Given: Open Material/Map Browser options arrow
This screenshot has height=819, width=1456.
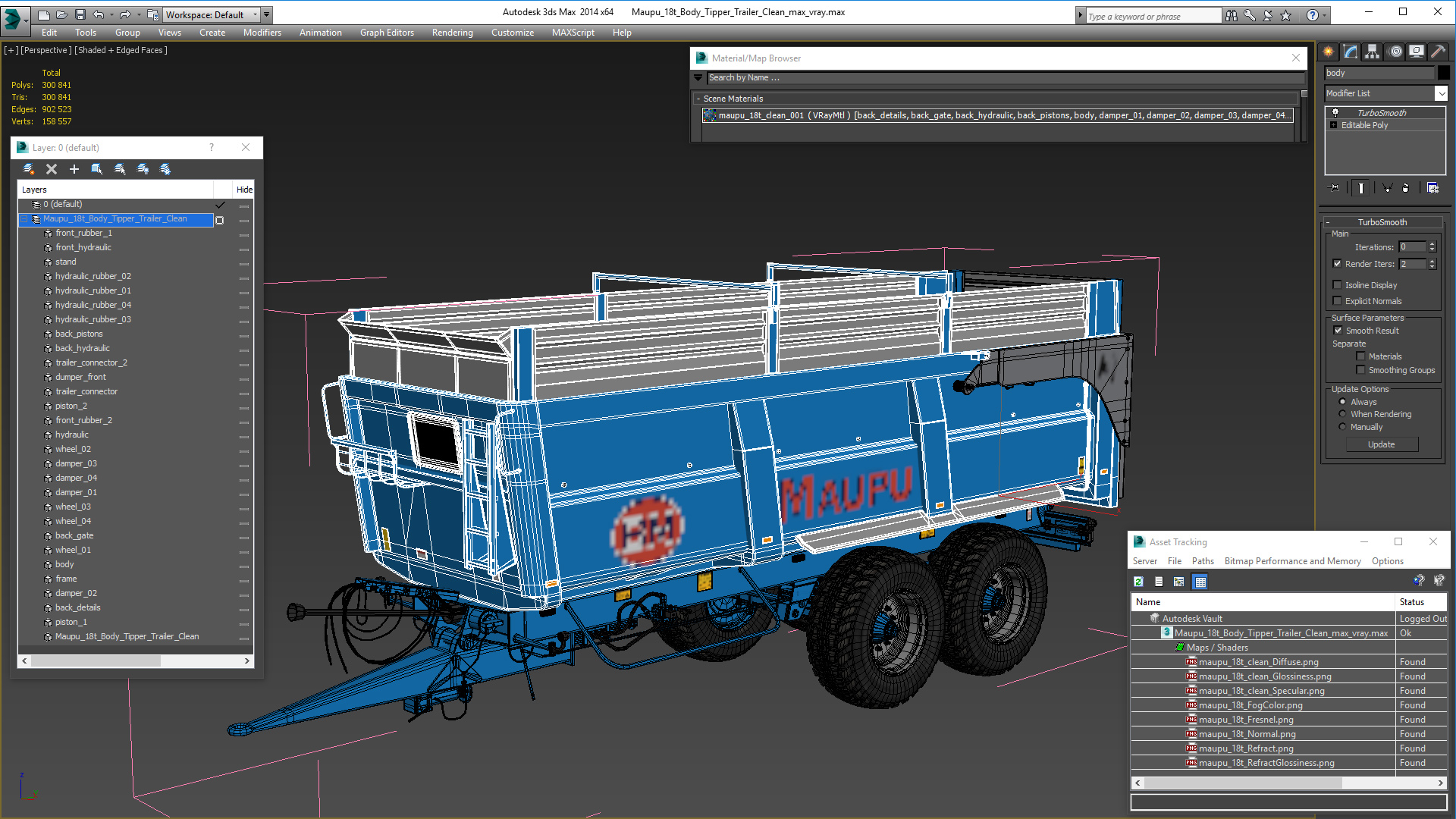Looking at the screenshot, I should [698, 77].
